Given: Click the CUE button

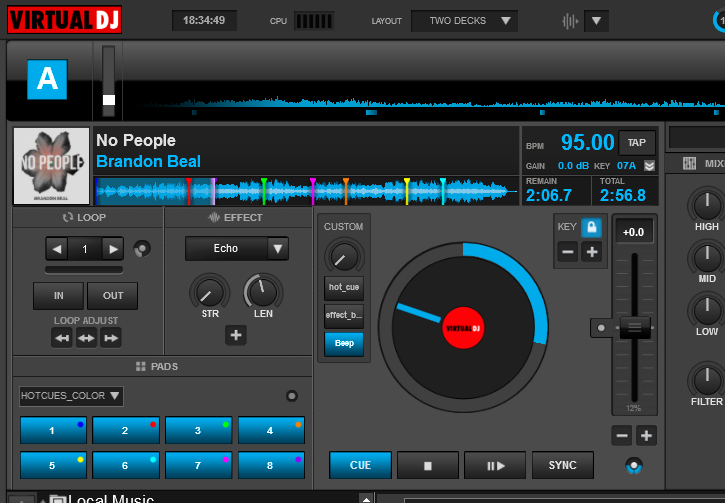Looking at the screenshot, I should (360, 465).
